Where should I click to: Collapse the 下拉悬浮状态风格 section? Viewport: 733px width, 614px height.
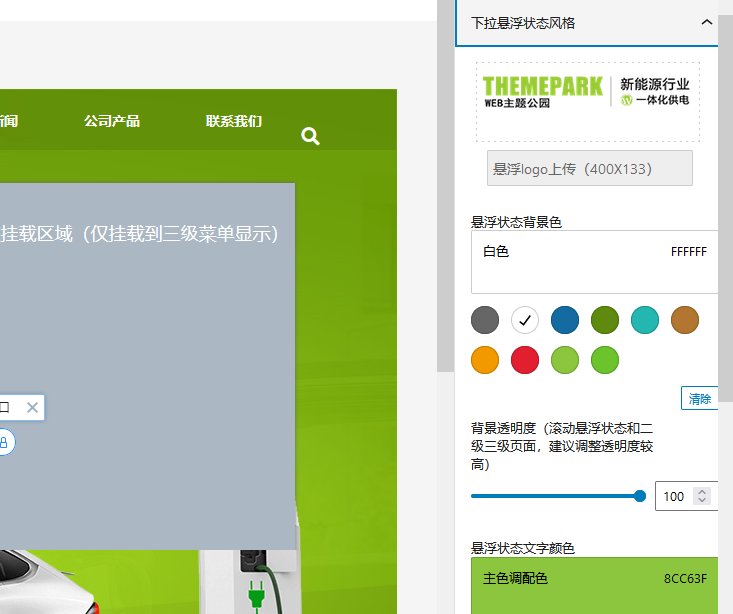(707, 22)
